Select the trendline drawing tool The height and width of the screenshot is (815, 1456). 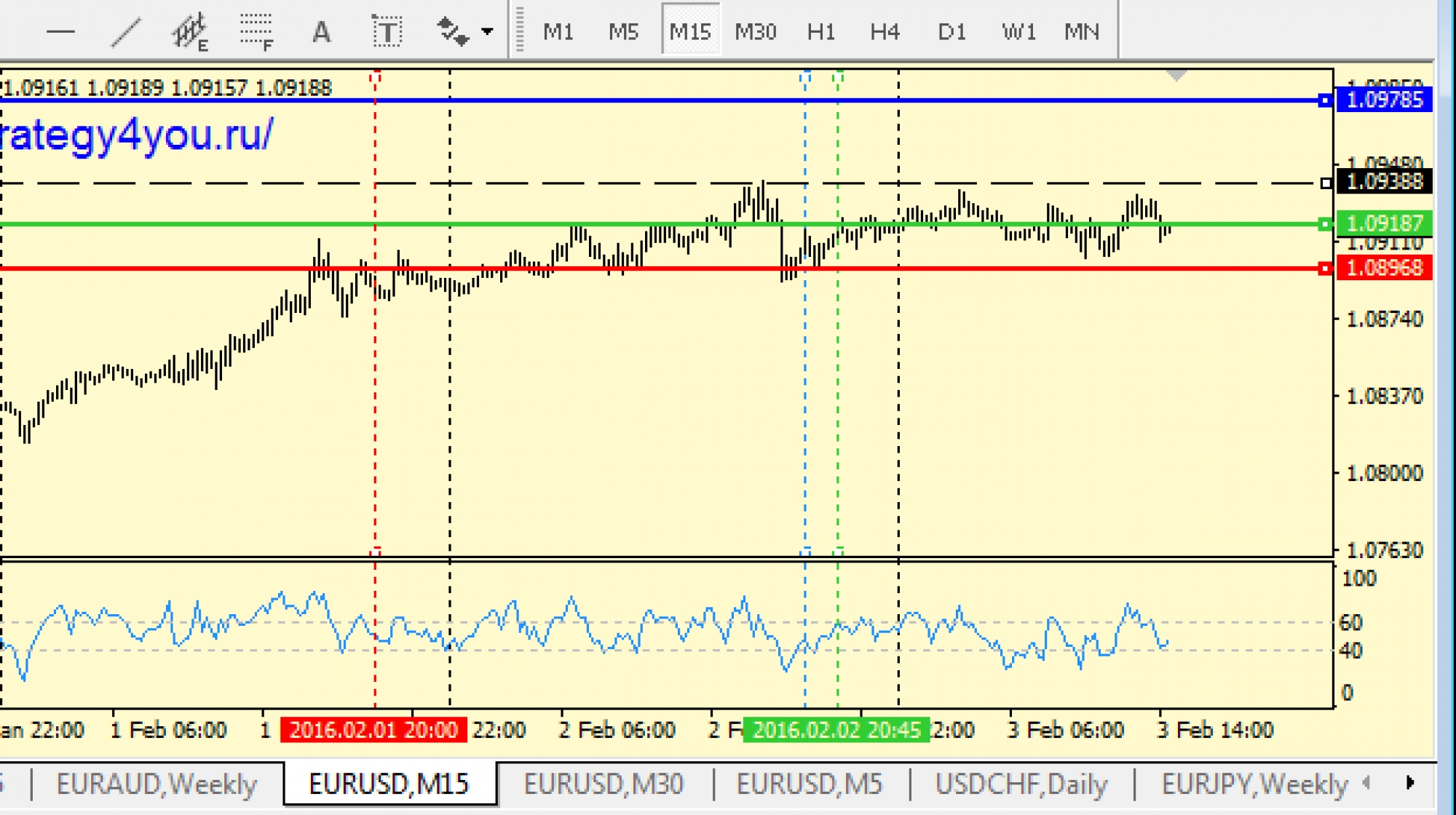tap(125, 32)
